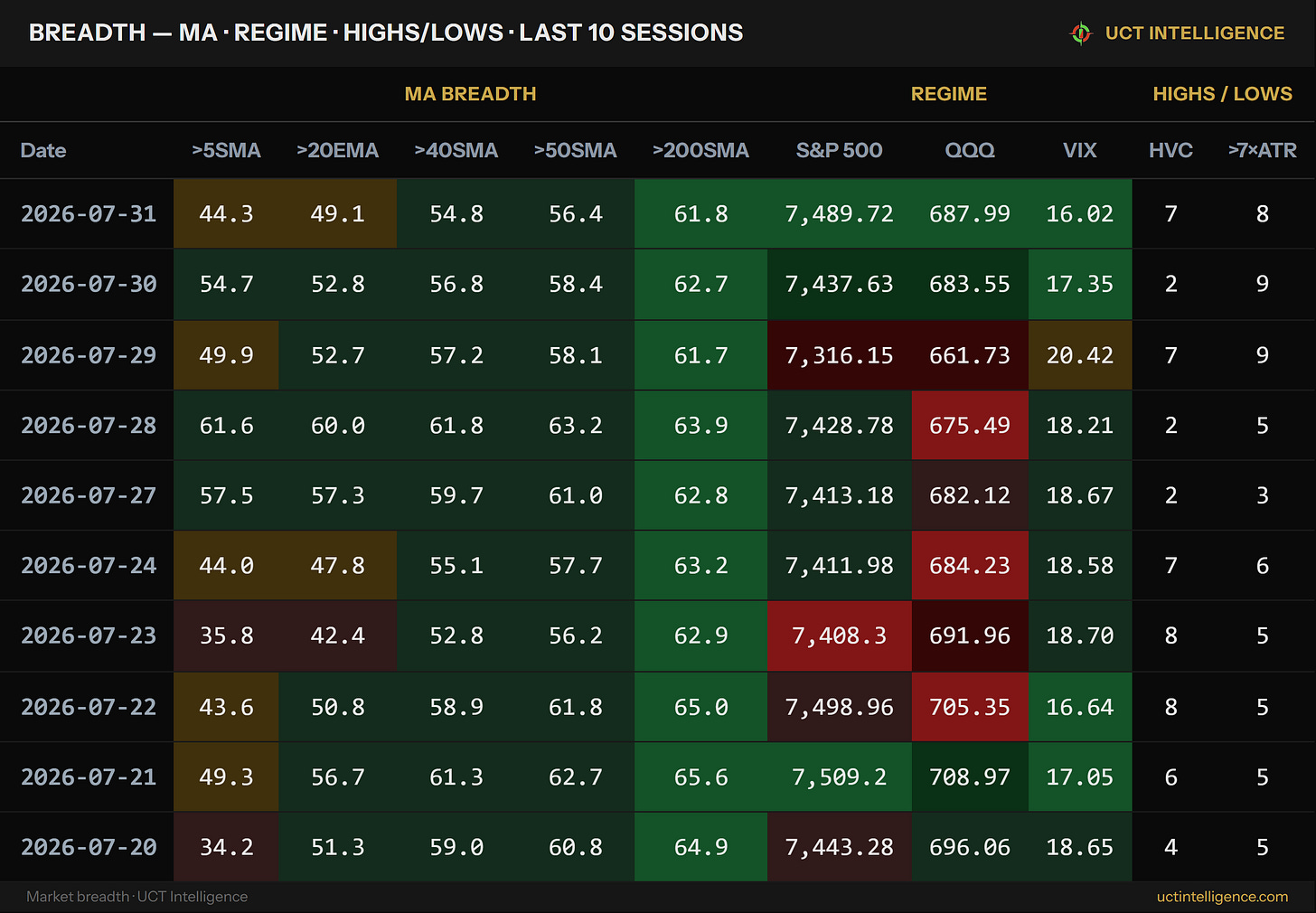Select the MA BREADTH group header
This screenshot has width=1316, height=913.
point(470,94)
